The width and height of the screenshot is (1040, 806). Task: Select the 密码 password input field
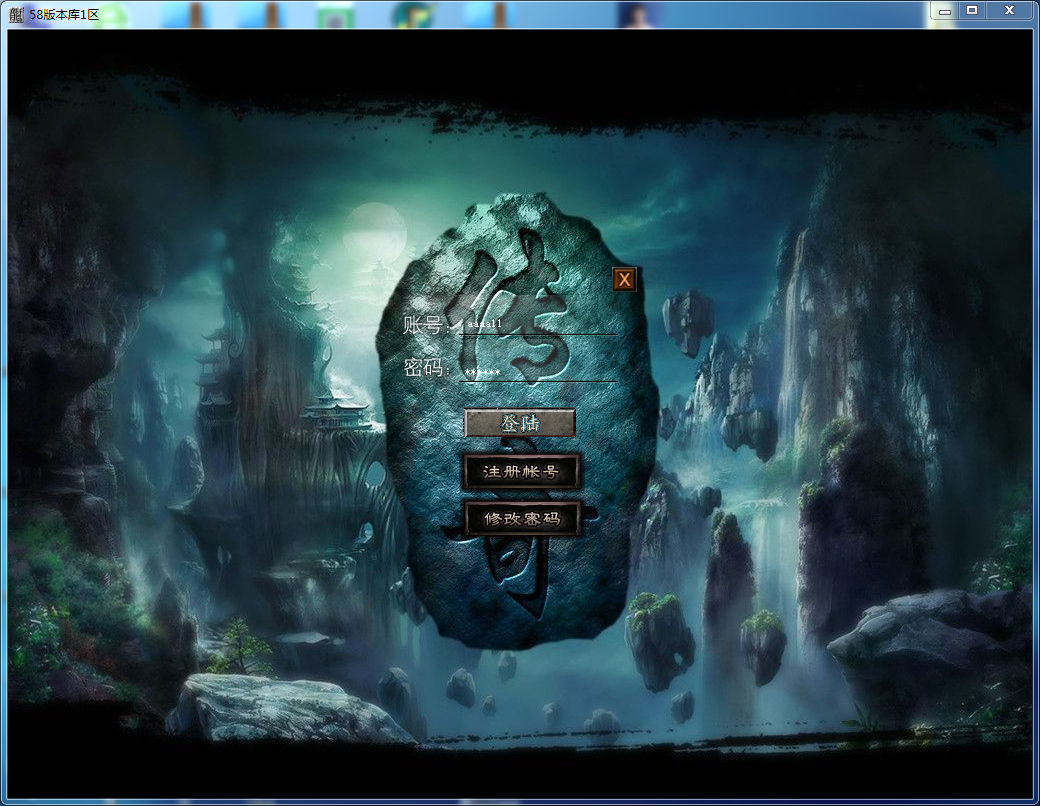point(538,372)
